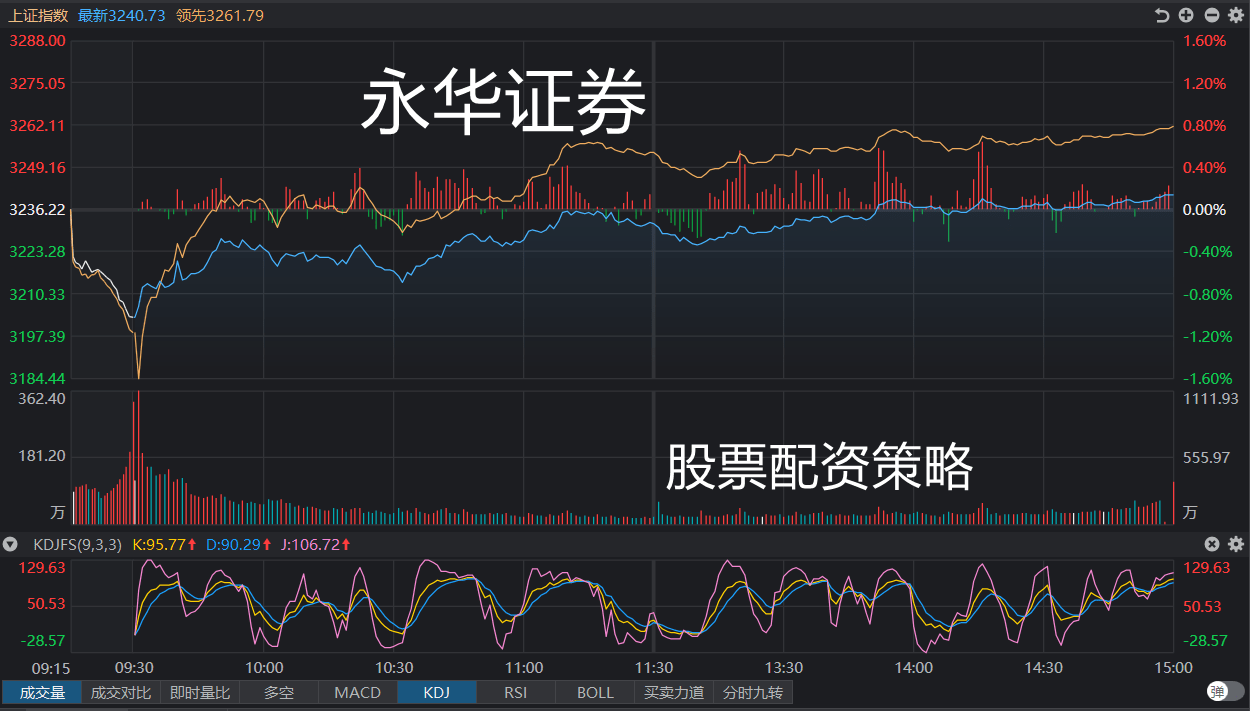
Task: Close the KDJ indicator panel
Action: coord(1212,544)
